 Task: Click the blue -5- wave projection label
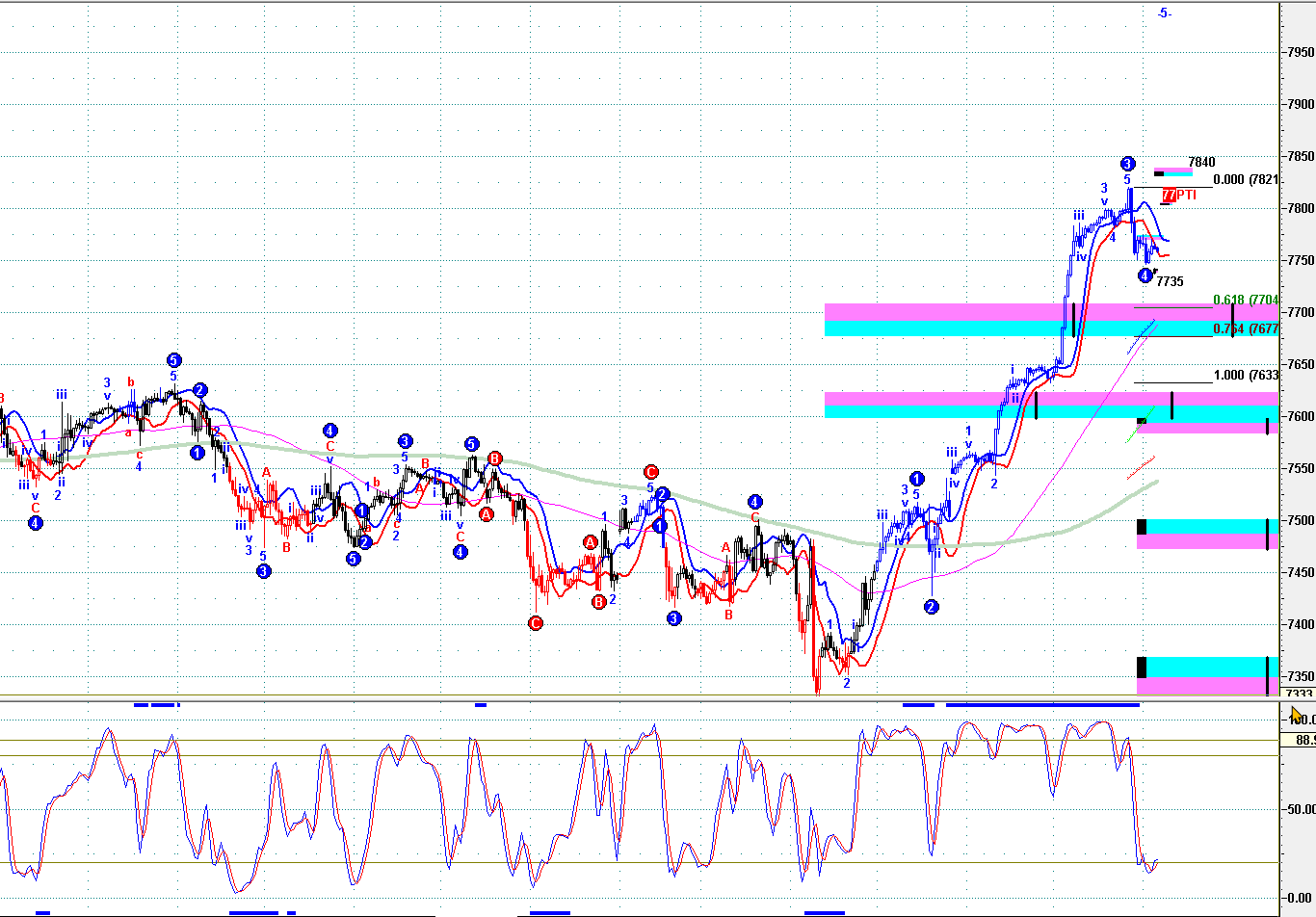1164,13
